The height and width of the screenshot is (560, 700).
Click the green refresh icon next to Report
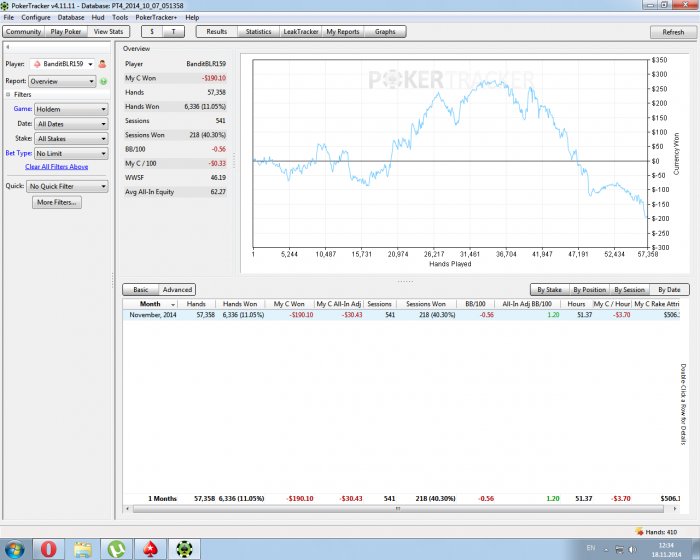pyautogui.click(x=103, y=81)
